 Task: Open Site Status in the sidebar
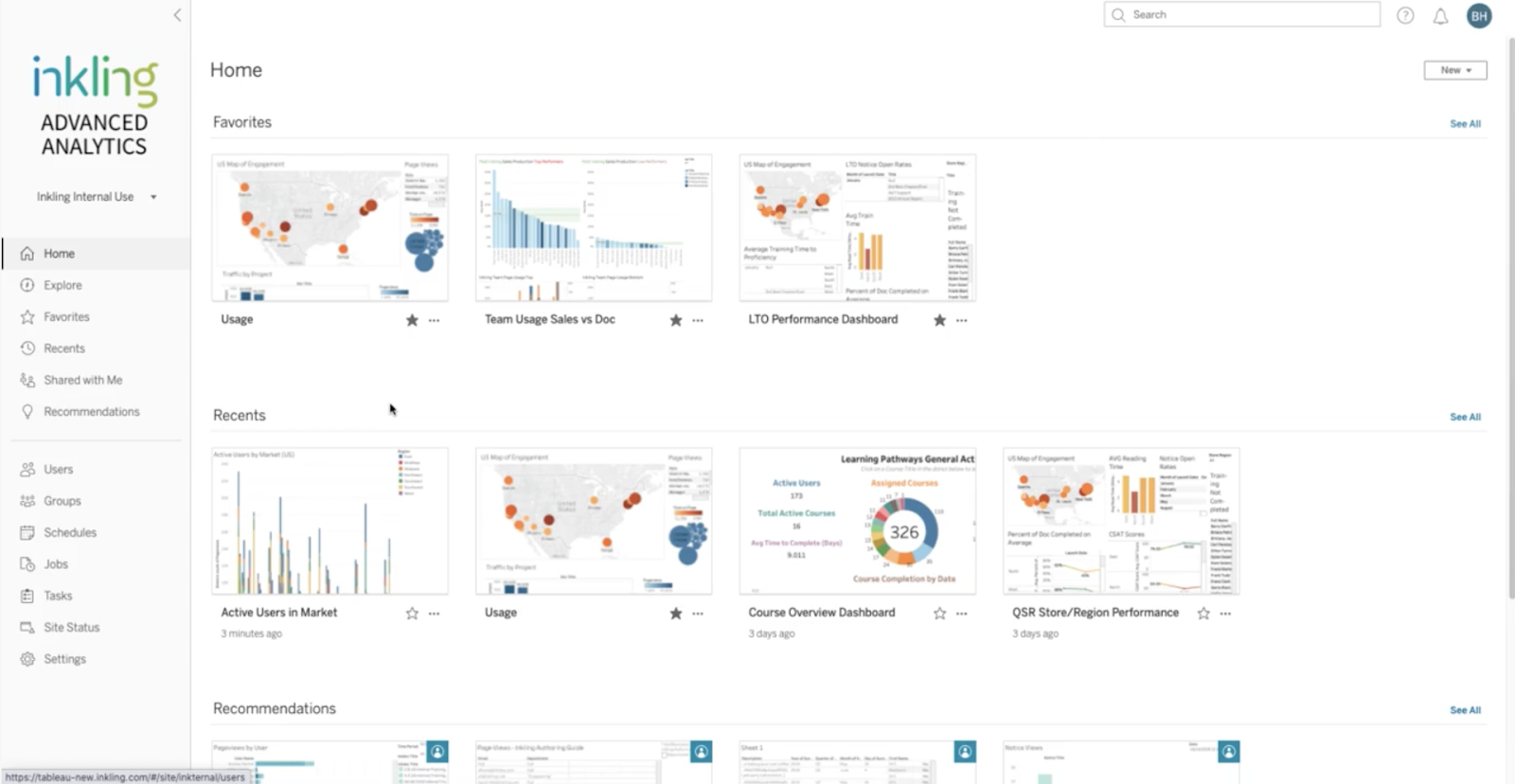[x=72, y=628]
